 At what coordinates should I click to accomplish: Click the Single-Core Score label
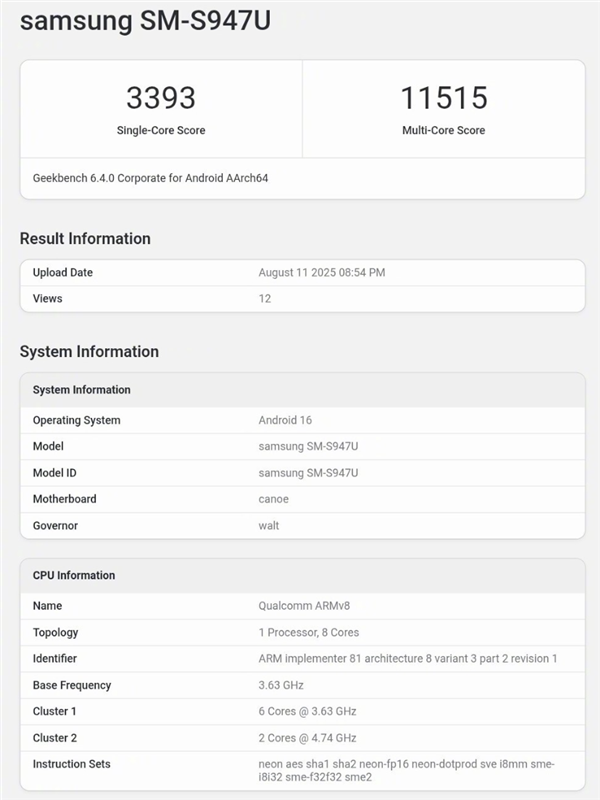[161, 130]
